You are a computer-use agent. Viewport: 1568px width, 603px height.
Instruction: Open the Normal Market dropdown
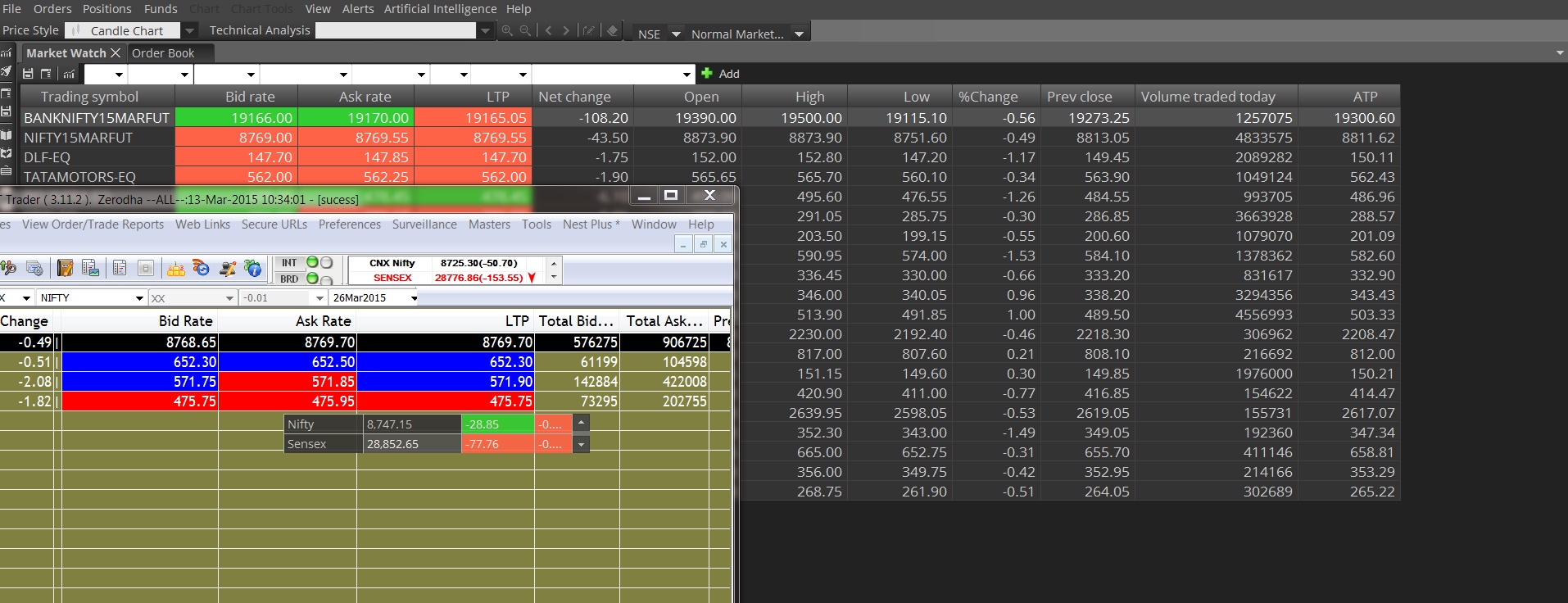tap(799, 34)
